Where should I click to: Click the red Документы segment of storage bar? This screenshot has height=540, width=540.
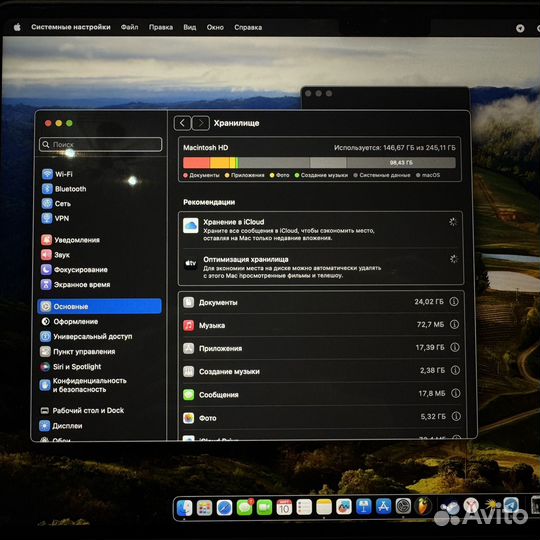[x=196, y=163]
